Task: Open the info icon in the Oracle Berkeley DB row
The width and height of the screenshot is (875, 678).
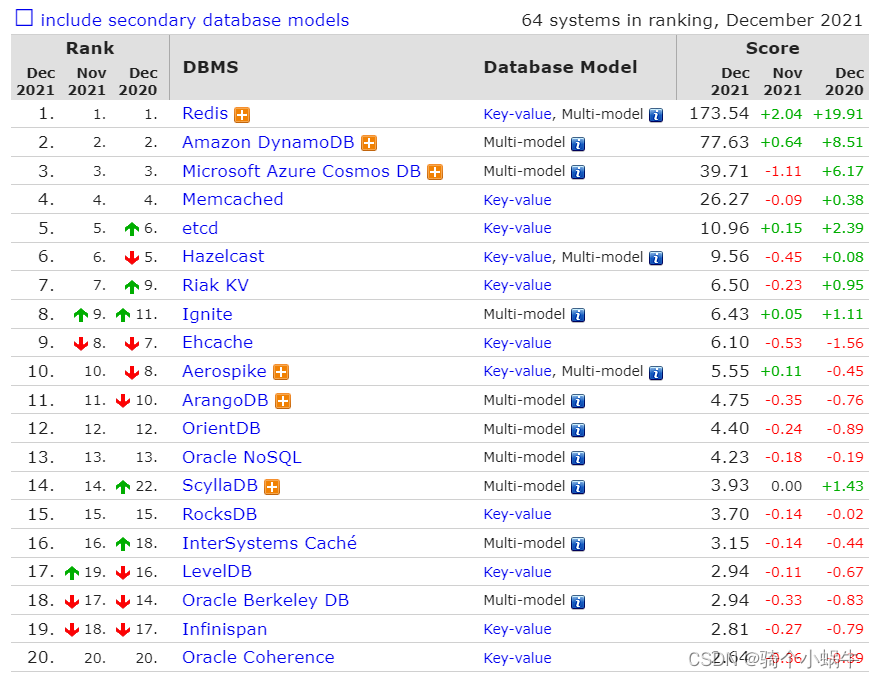Action: click(578, 602)
